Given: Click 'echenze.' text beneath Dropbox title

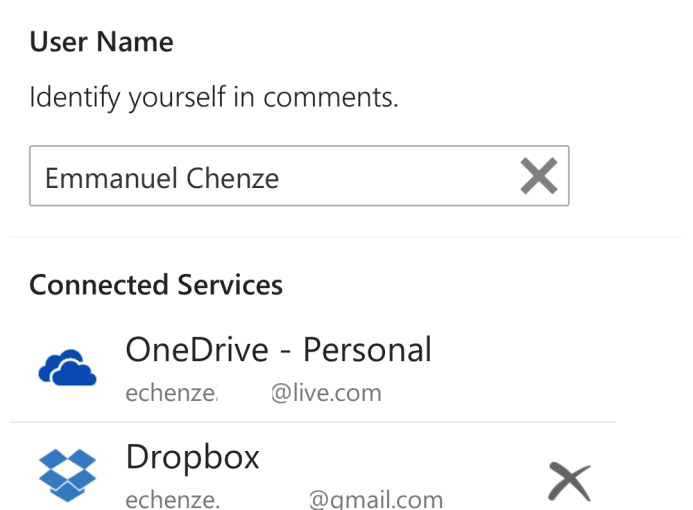Looking at the screenshot, I should point(172,500).
